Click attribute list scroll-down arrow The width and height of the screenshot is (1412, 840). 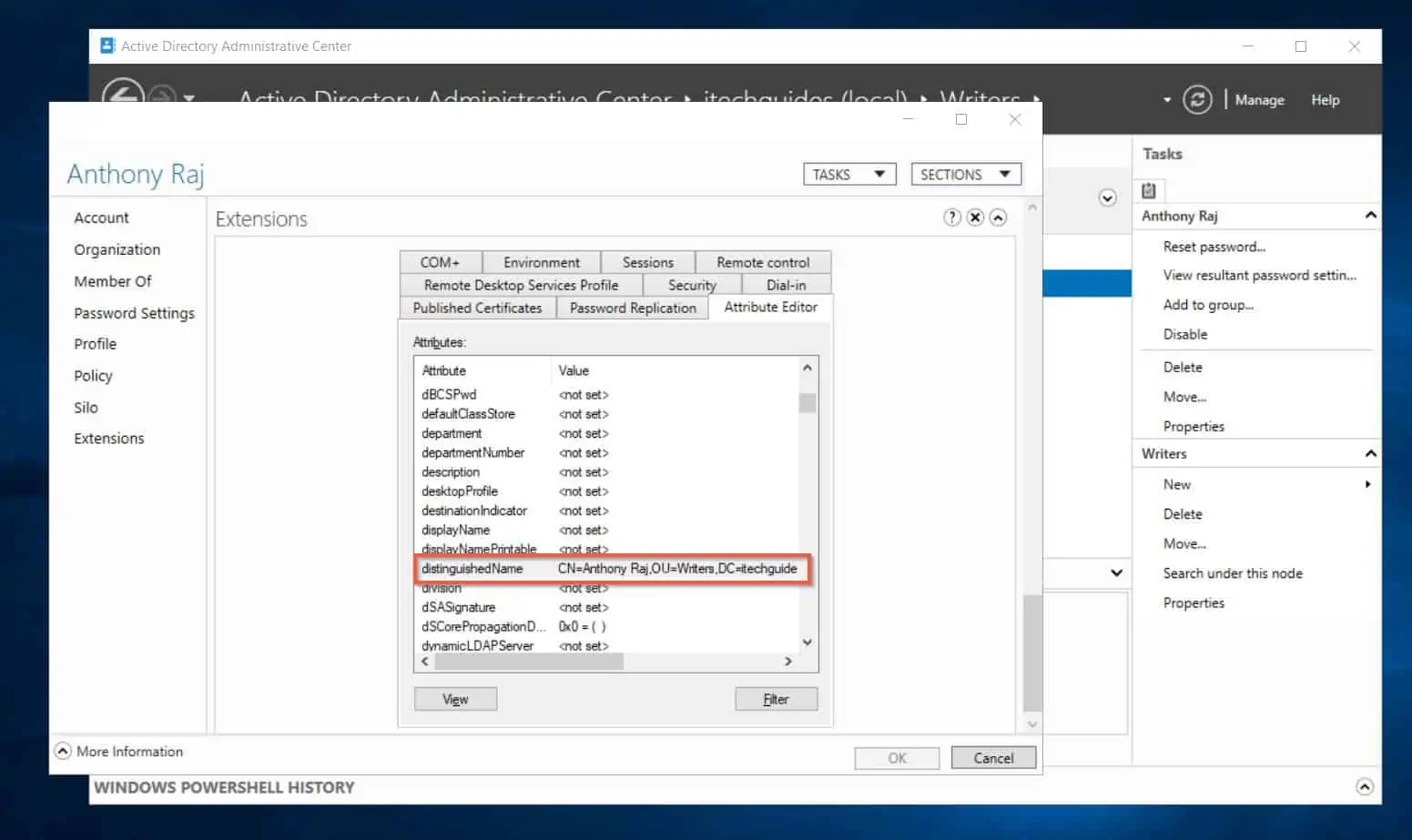(807, 642)
